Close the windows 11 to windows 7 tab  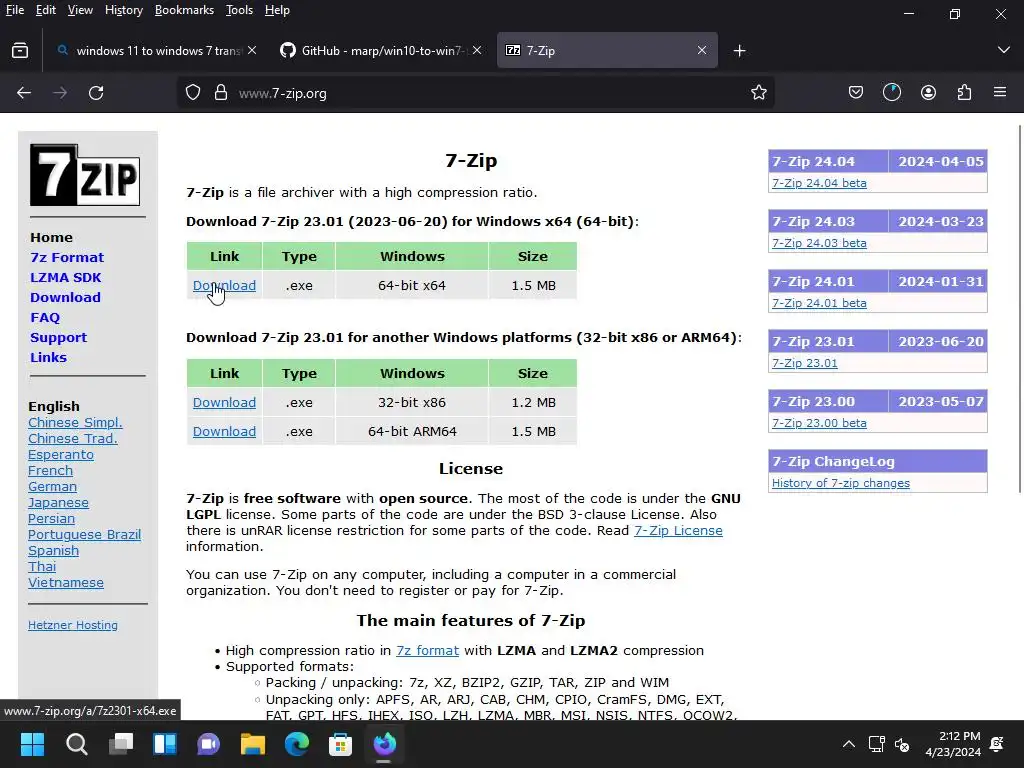point(252,50)
